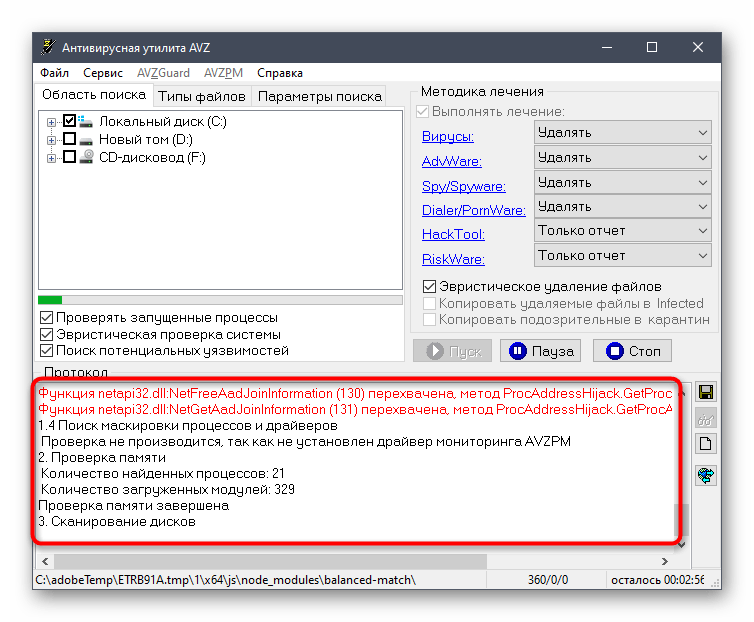Open the RiskWare action dropdown
The image size is (754, 622).
[622, 255]
